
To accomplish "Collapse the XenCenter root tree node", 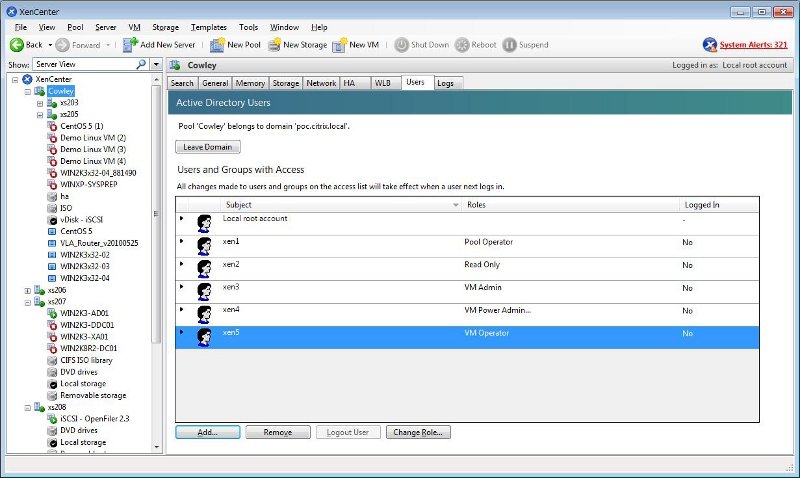I will (15, 80).
